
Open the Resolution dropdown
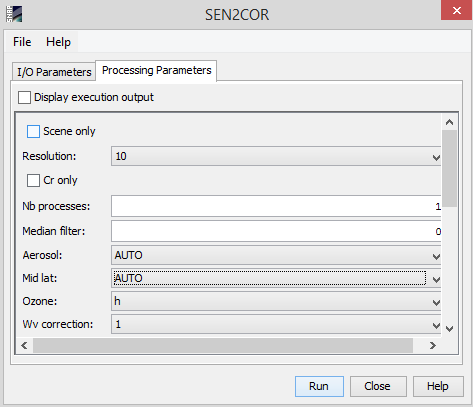(276, 156)
